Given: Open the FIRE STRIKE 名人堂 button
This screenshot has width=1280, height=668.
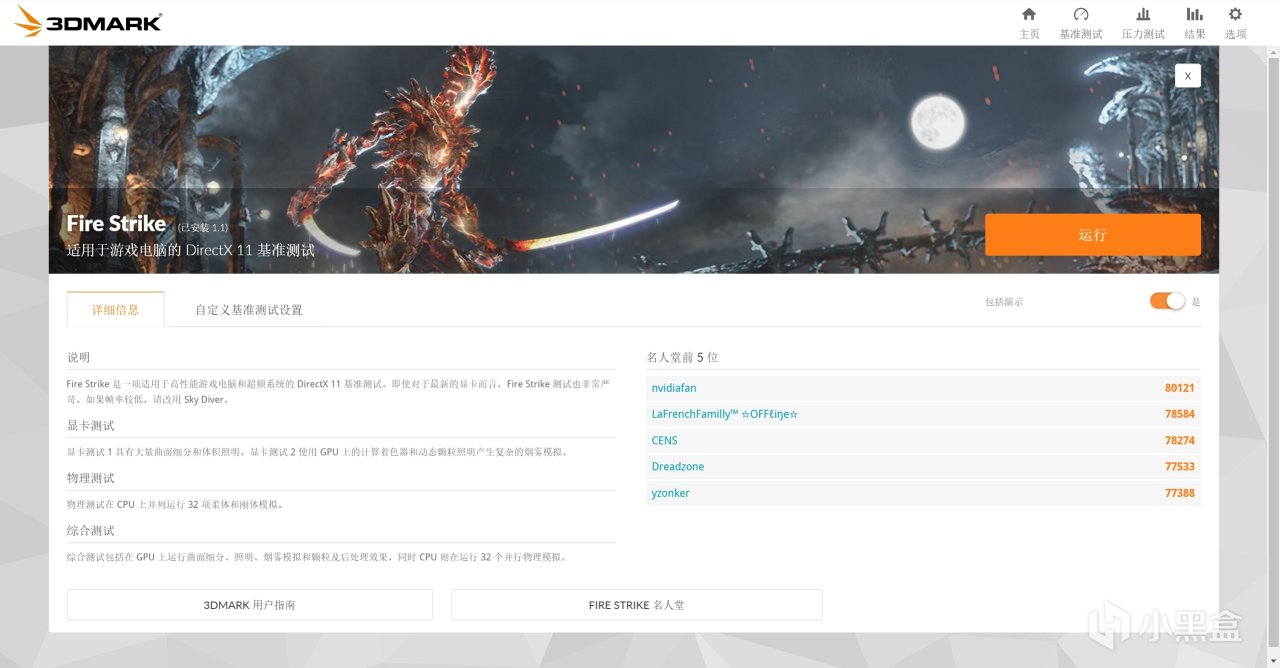Looking at the screenshot, I should tap(637, 605).
